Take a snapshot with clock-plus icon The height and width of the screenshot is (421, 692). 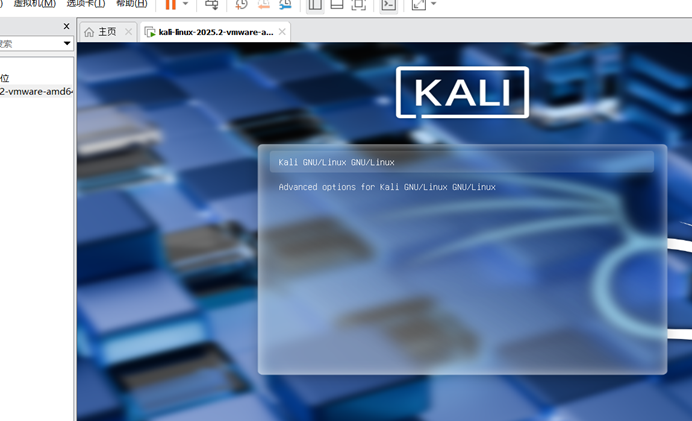241,4
